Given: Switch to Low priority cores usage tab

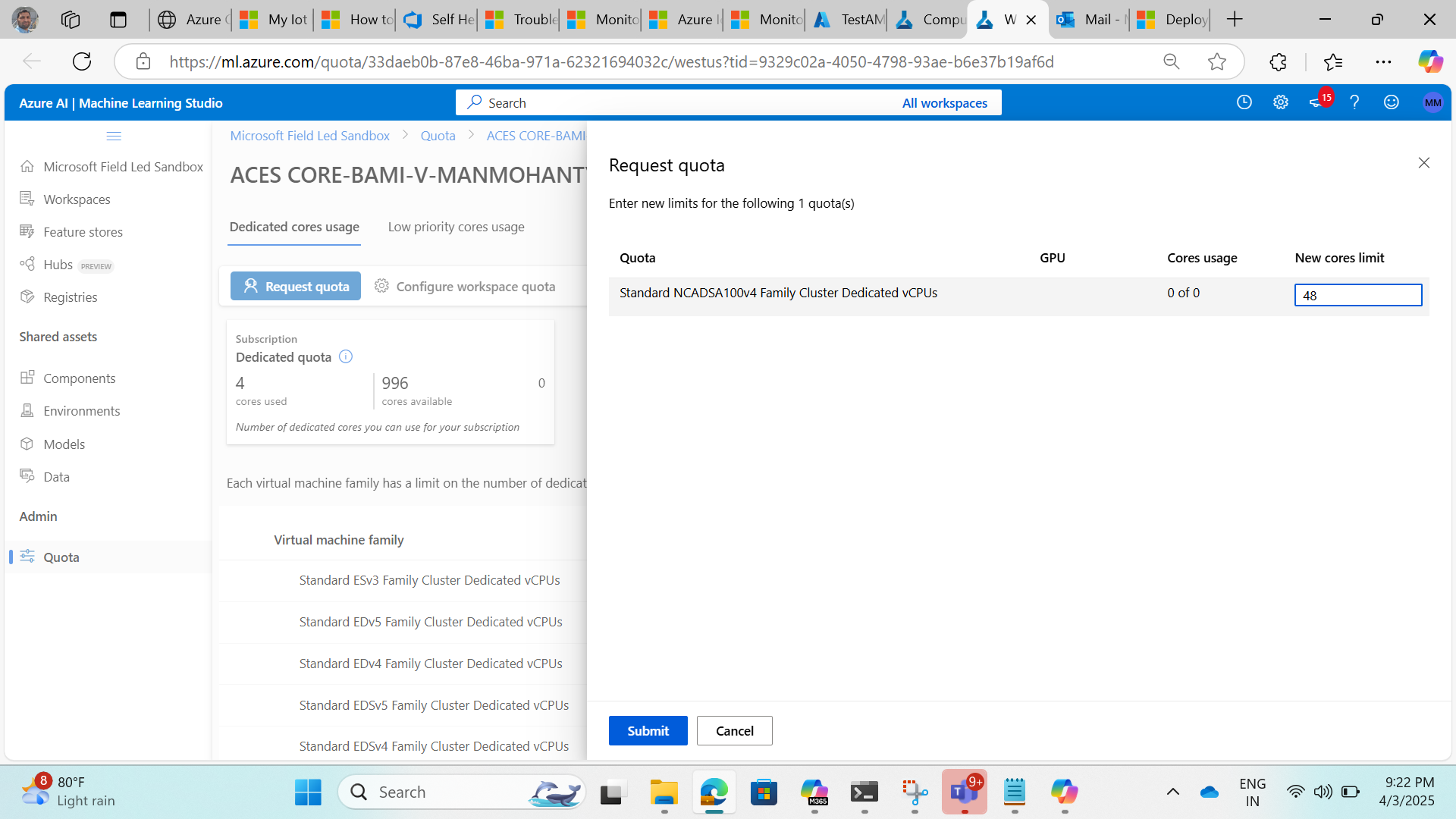Looking at the screenshot, I should point(456,227).
